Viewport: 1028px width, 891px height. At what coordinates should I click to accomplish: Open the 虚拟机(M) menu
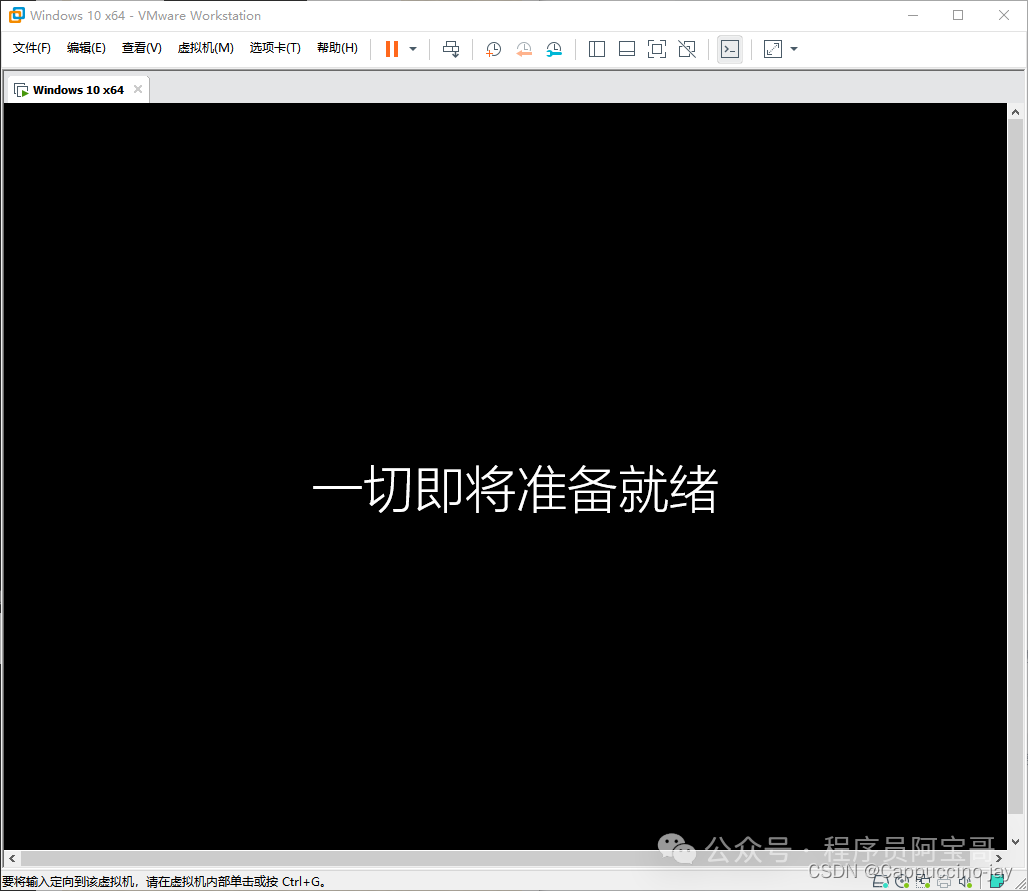coord(205,48)
